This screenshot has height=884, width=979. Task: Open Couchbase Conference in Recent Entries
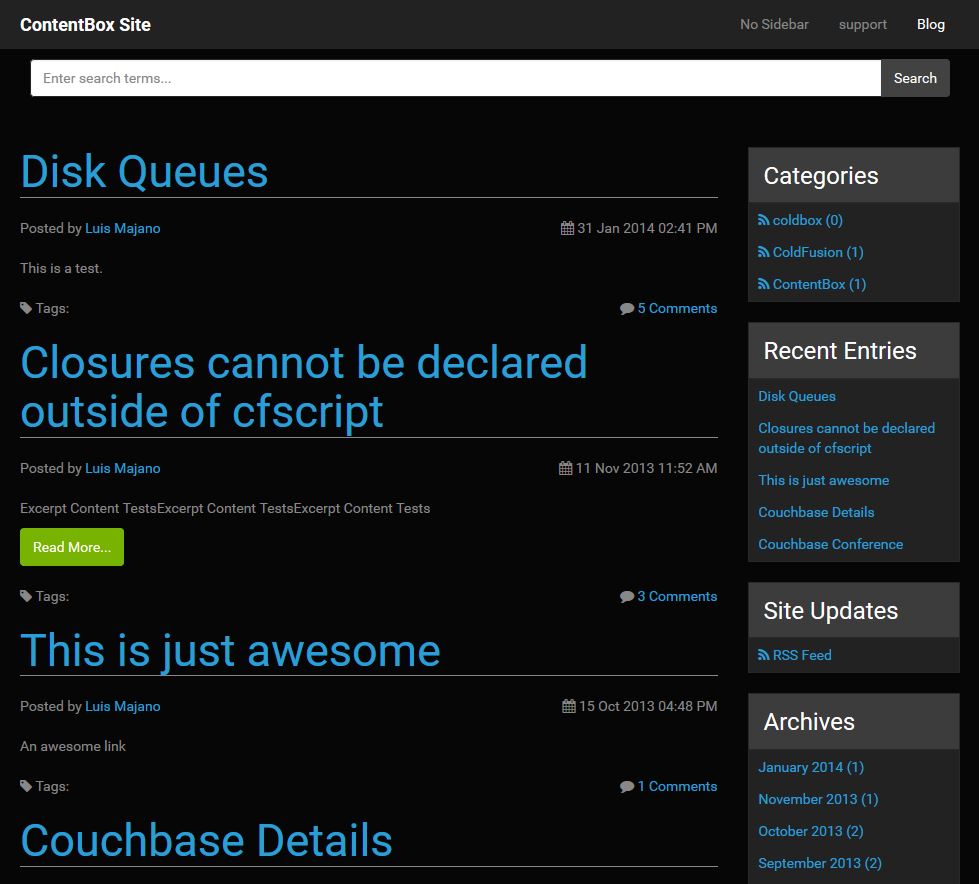830,544
